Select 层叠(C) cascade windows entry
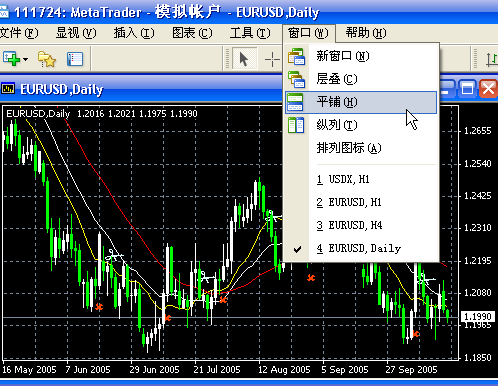Image resolution: width=498 pixels, height=386 pixels. (x=361, y=79)
